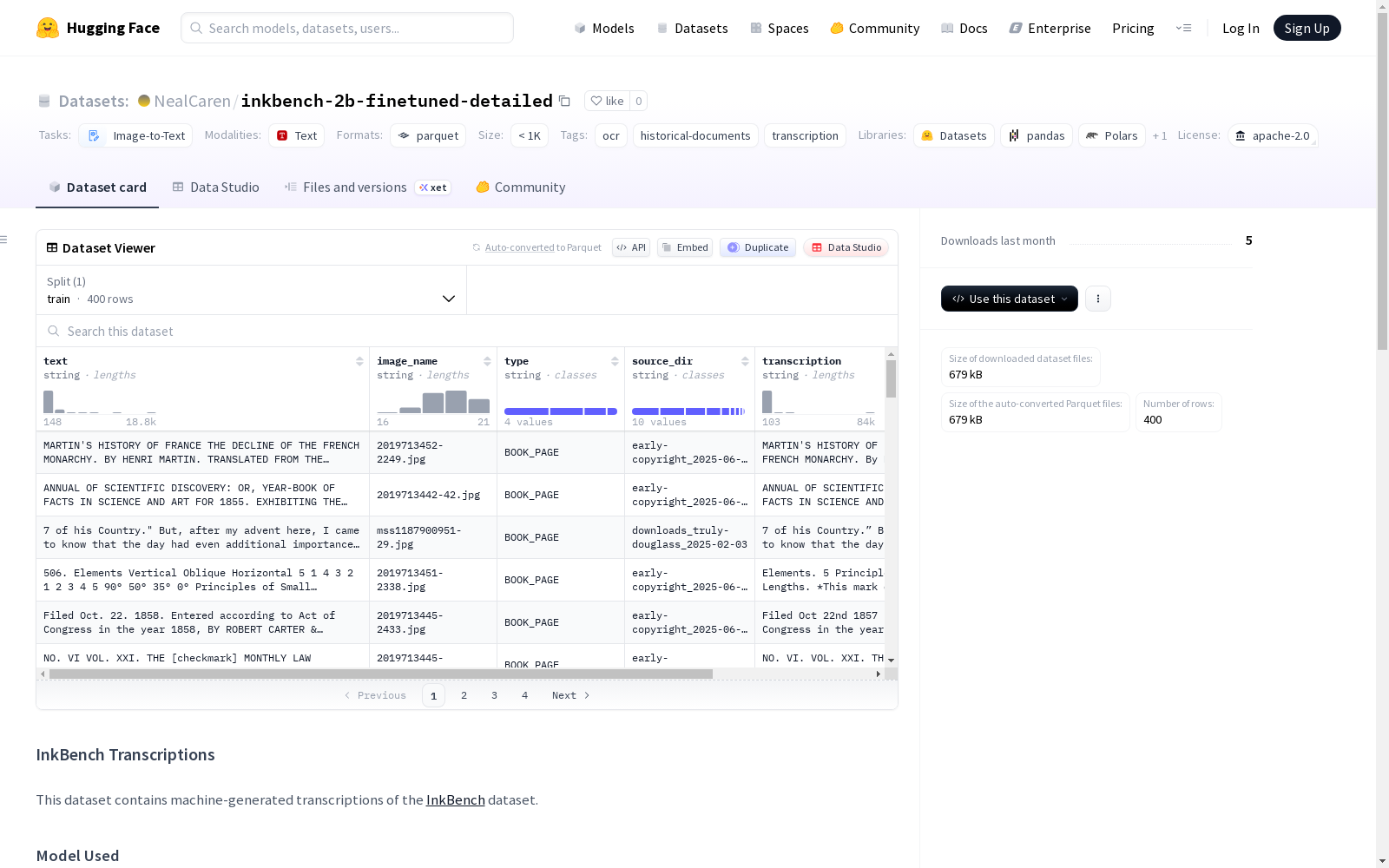Screen dimensions: 1389x868
Task: Click the table horizontal scrollbar thumb
Action: pos(381,674)
